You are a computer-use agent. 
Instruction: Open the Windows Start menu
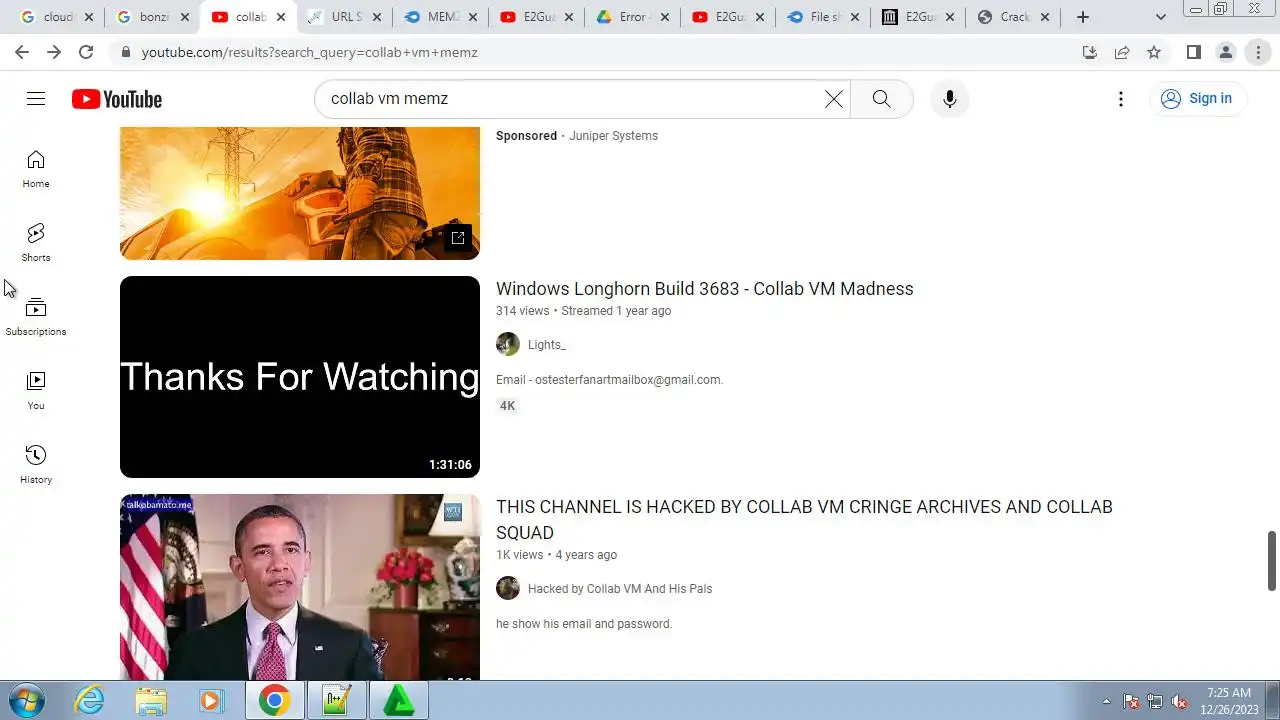pyautogui.click(x=27, y=700)
